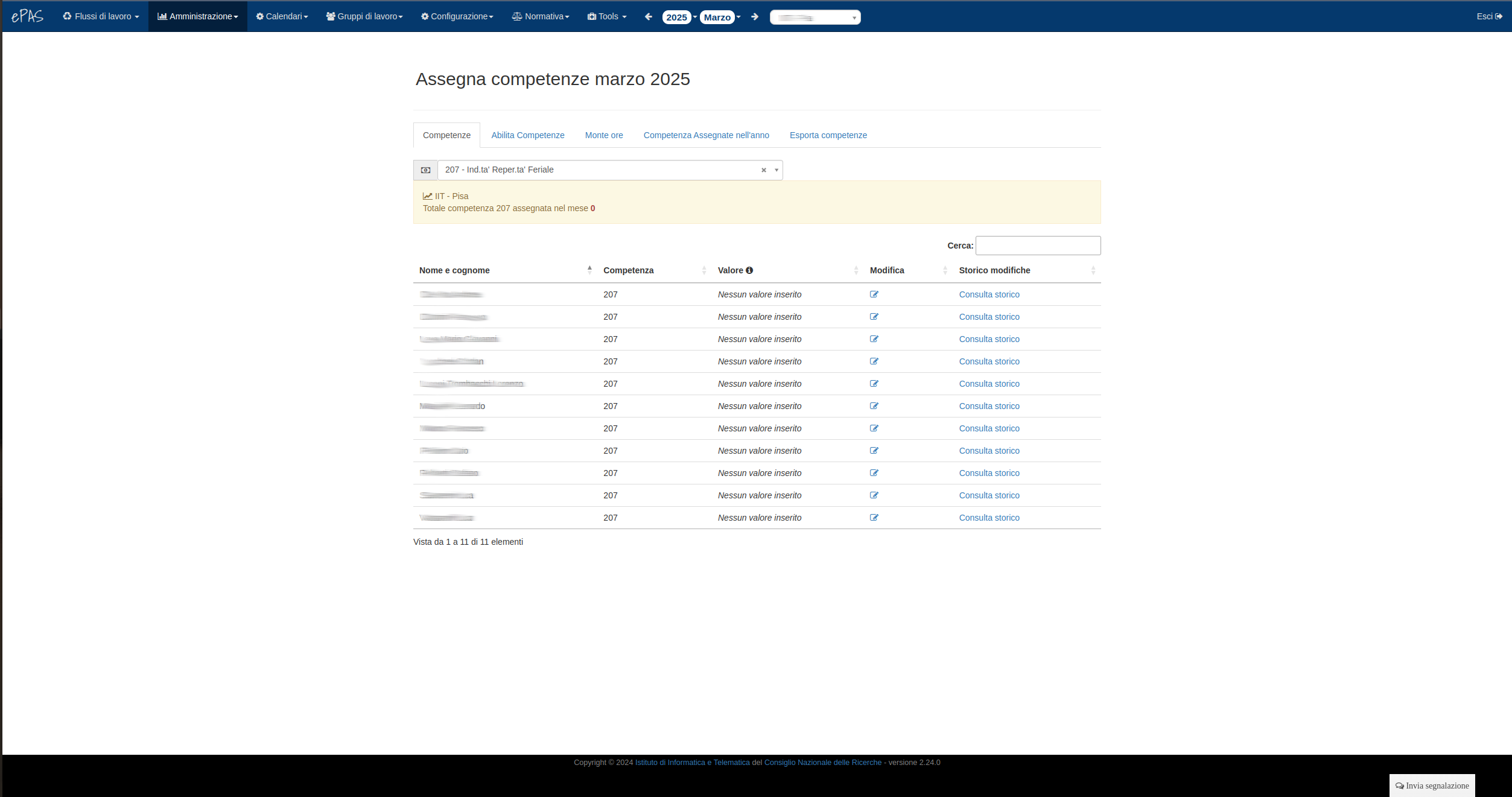Switch to Abilita Competenze tab
Screen dimensions: 1512x797
528,135
